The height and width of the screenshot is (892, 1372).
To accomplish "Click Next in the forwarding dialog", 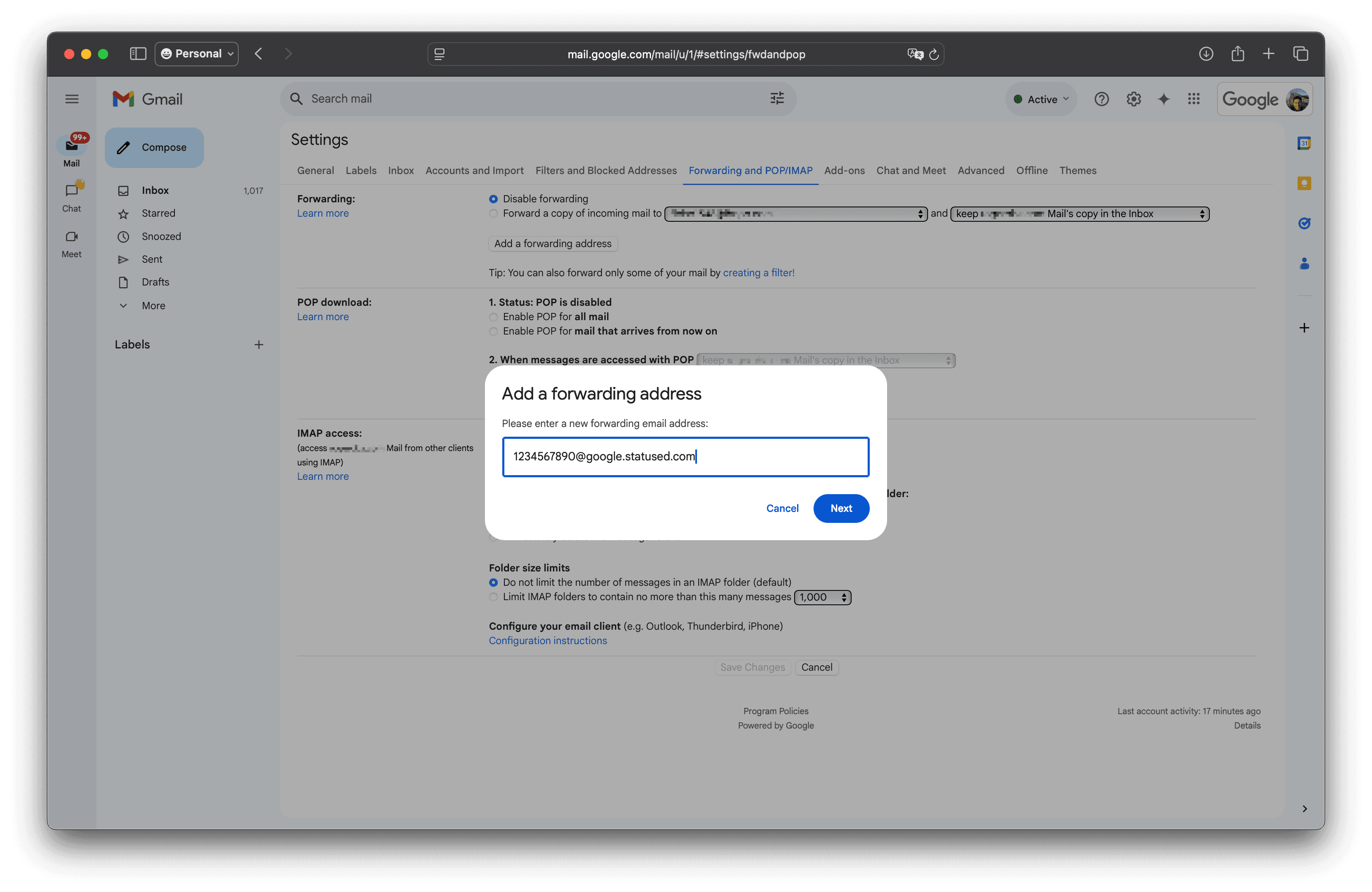I will 841,508.
